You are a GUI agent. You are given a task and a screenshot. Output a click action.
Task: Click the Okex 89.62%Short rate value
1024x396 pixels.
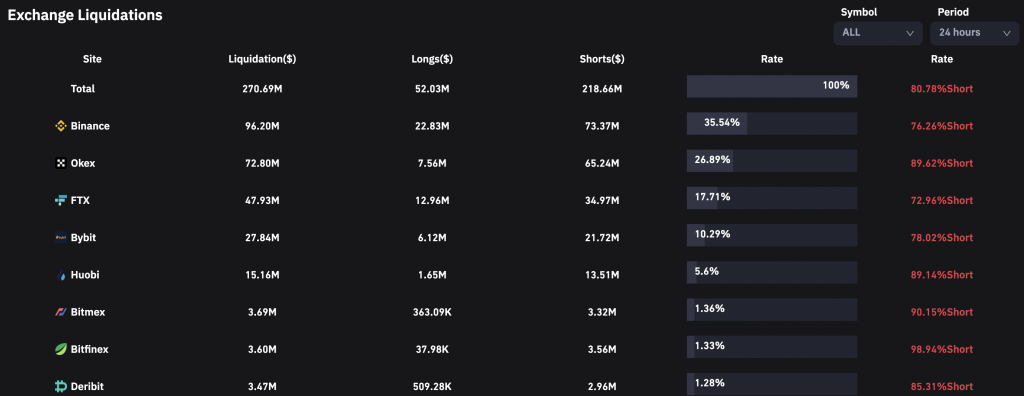pos(942,163)
